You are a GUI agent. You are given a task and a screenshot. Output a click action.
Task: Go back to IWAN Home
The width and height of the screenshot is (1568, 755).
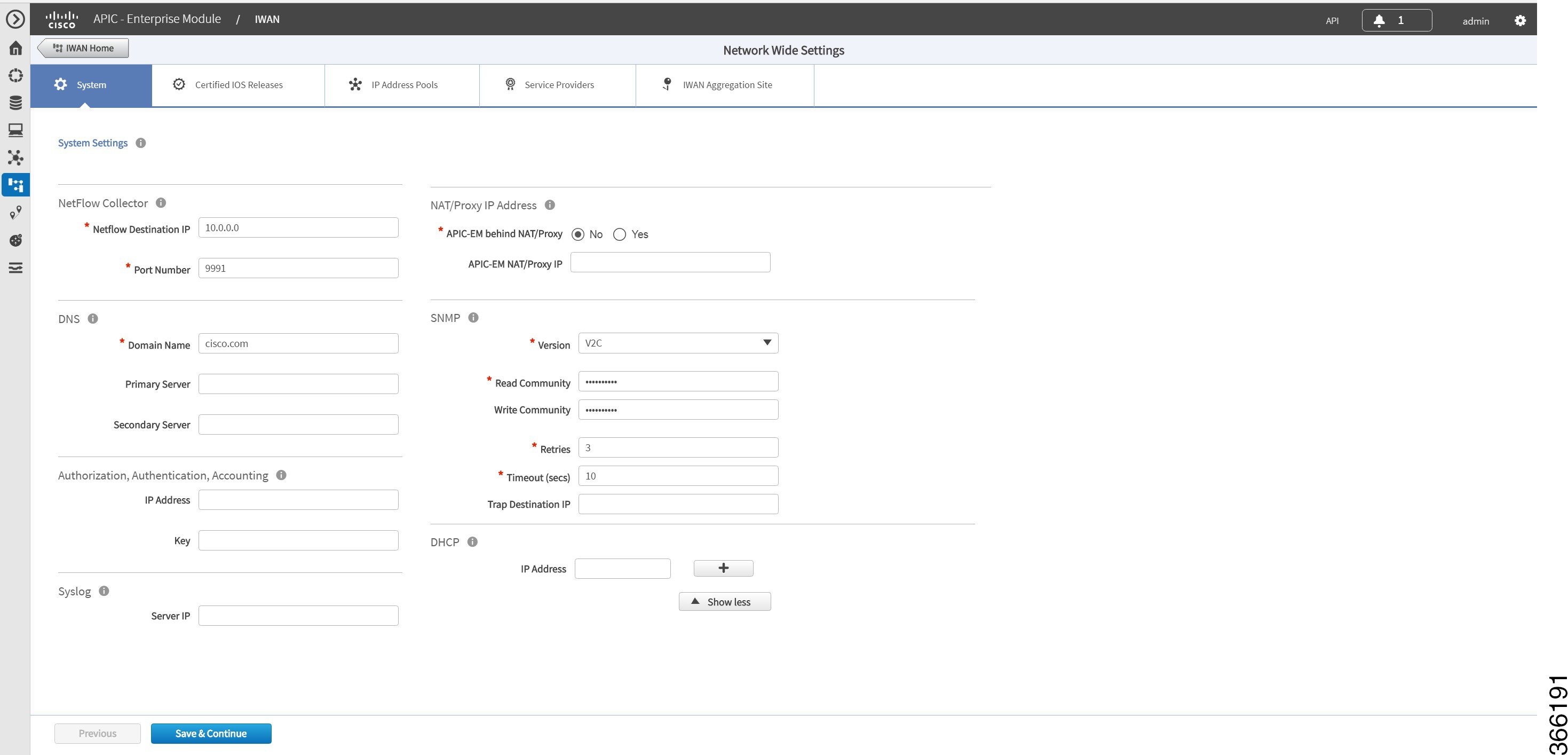click(83, 48)
